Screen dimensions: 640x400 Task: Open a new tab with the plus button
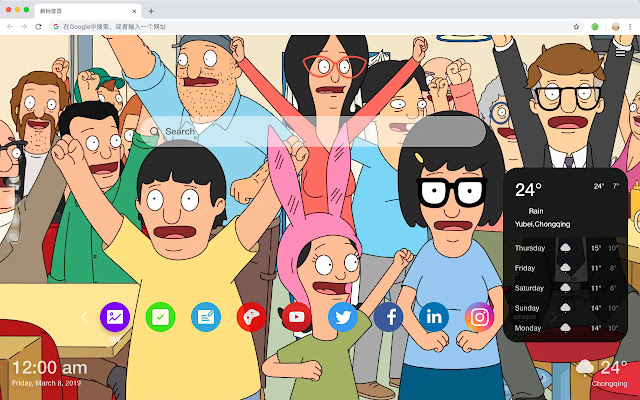[151, 9]
